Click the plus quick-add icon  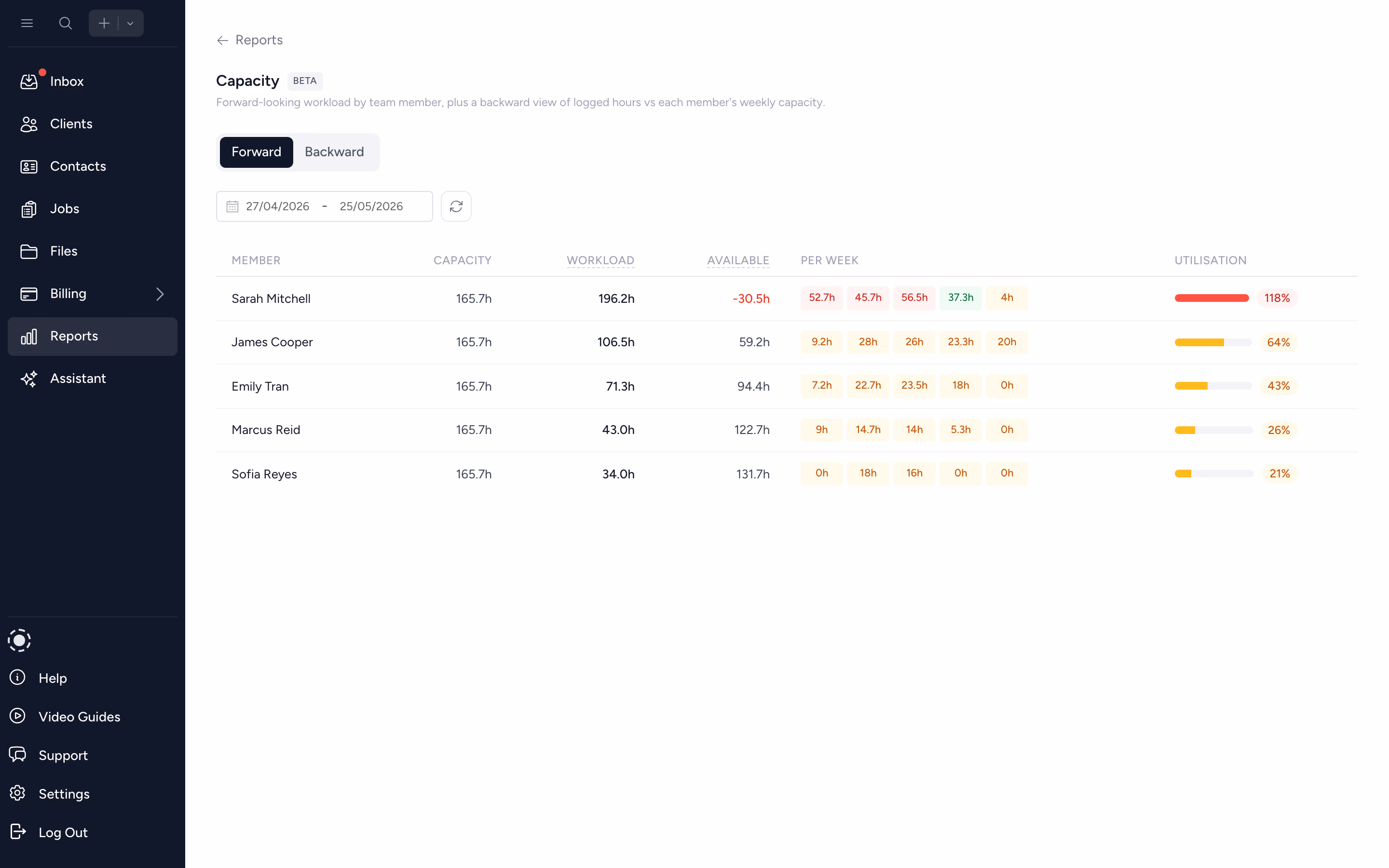(x=104, y=24)
